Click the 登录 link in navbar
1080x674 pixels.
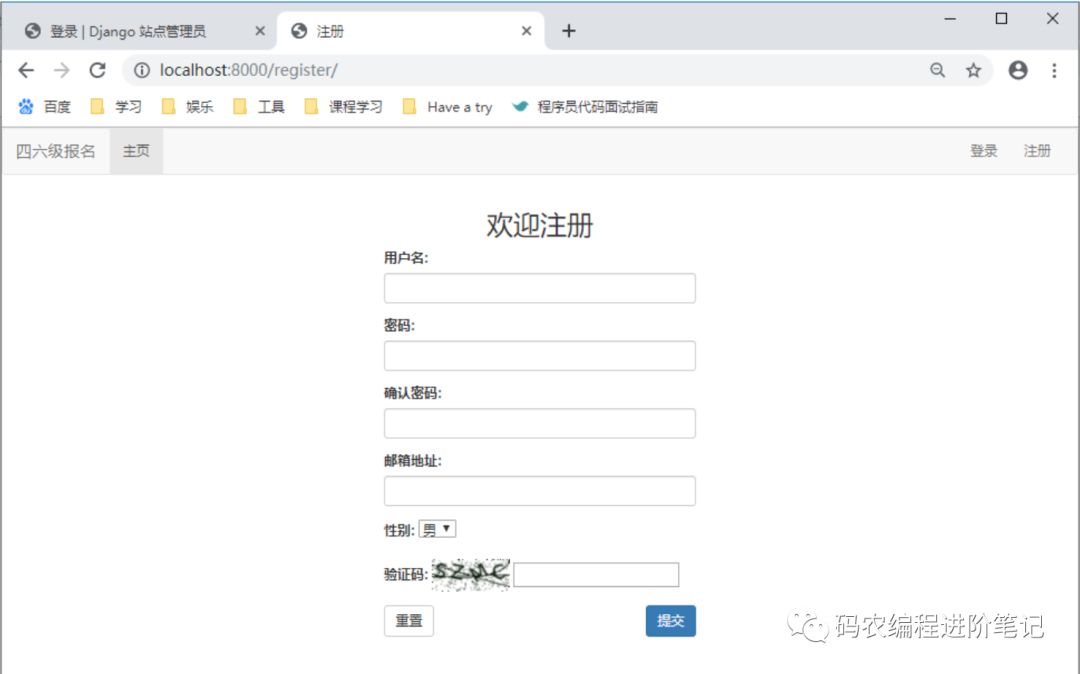(983, 151)
